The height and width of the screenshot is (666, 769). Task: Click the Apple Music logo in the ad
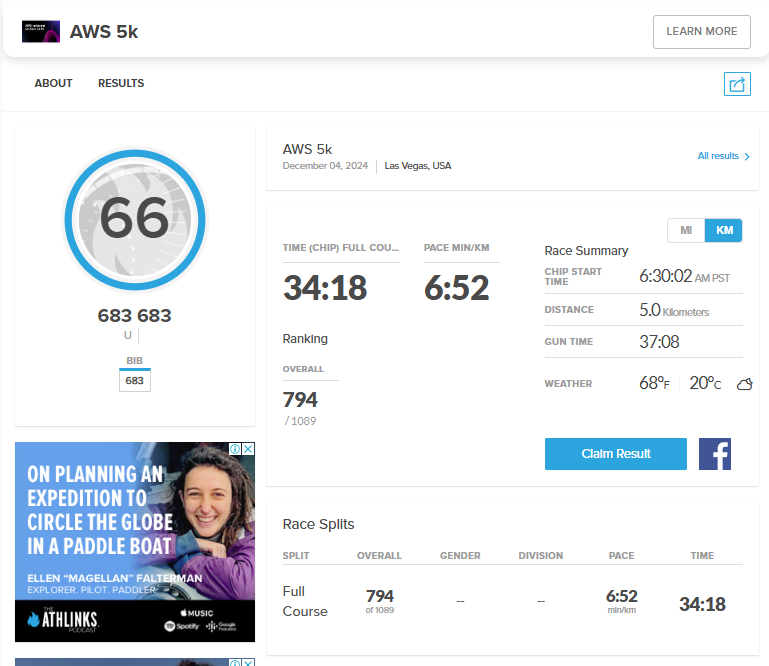pos(197,613)
